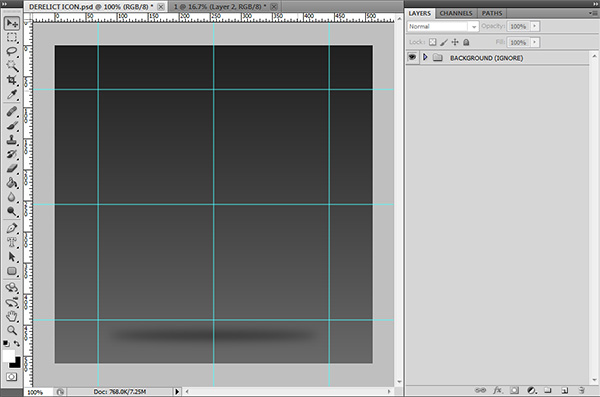Click layers panel scroll down arrow
600x397 pixels.
pos(594,379)
